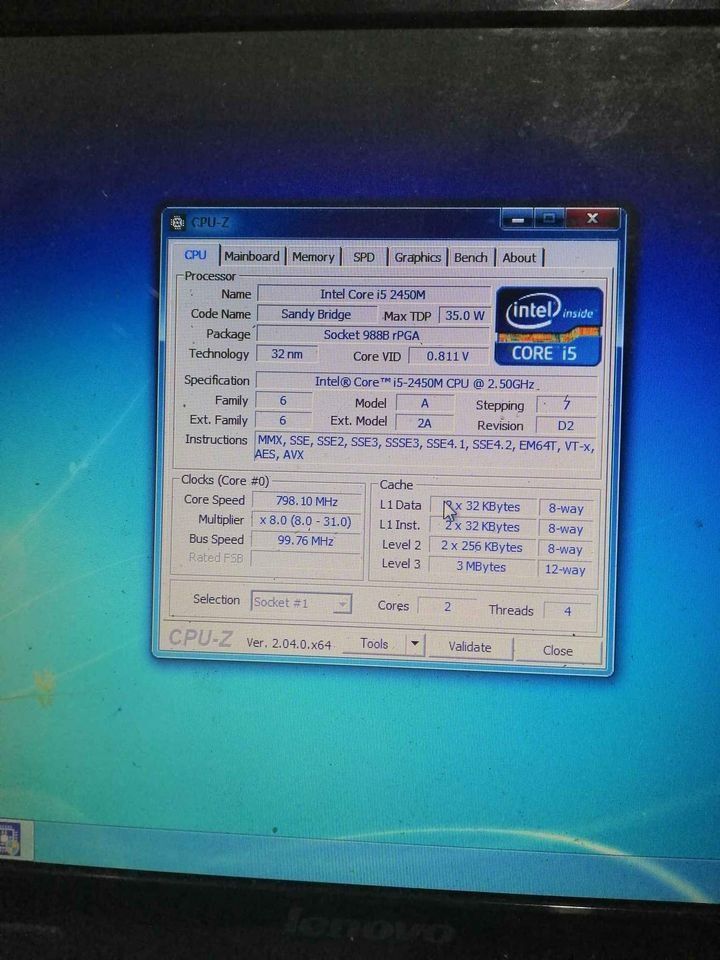This screenshot has width=720, height=960.
Task: Click the Name field 'Intel Core i5 2450M'
Action: point(373,294)
